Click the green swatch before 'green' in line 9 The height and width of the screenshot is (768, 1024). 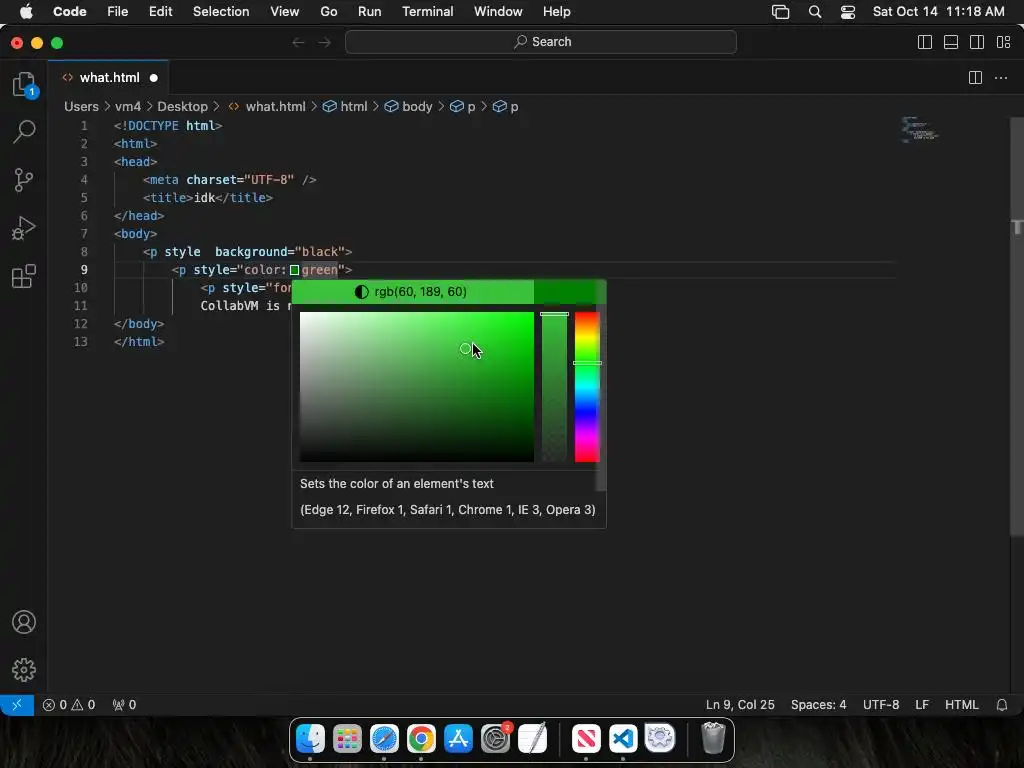pyautogui.click(x=295, y=270)
